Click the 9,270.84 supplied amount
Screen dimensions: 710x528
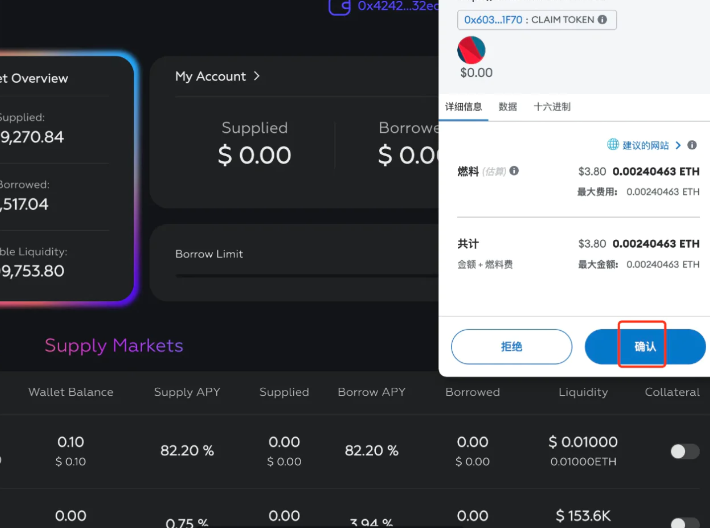(32, 137)
